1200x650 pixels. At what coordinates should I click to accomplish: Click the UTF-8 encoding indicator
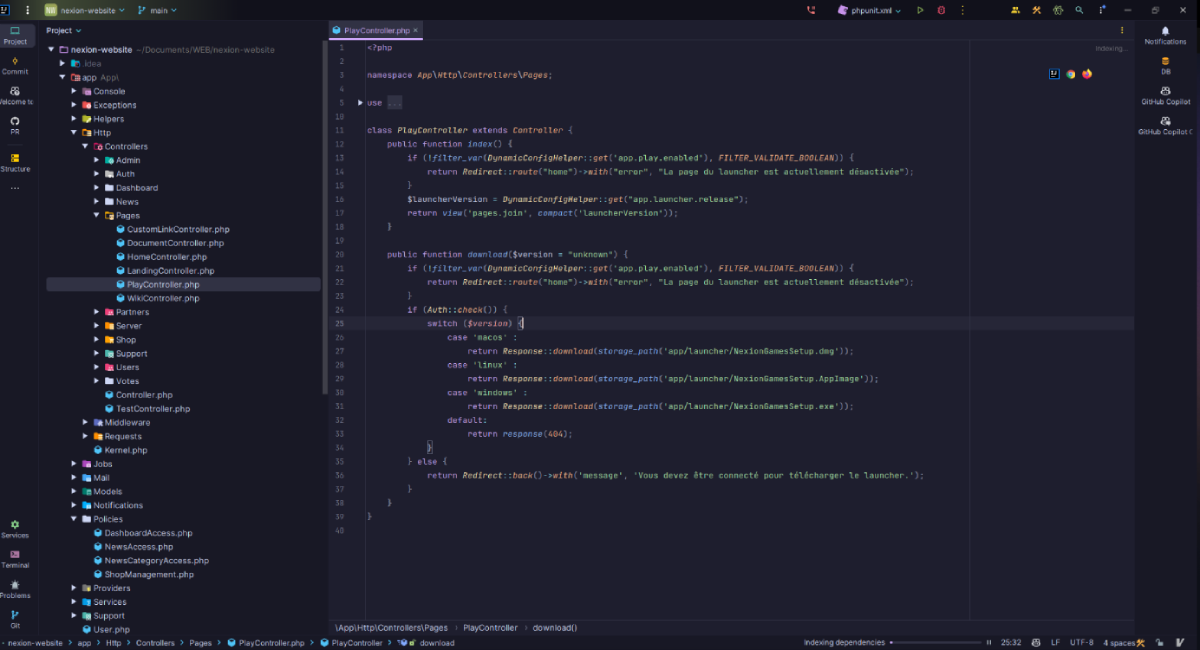[x=1081, y=642]
